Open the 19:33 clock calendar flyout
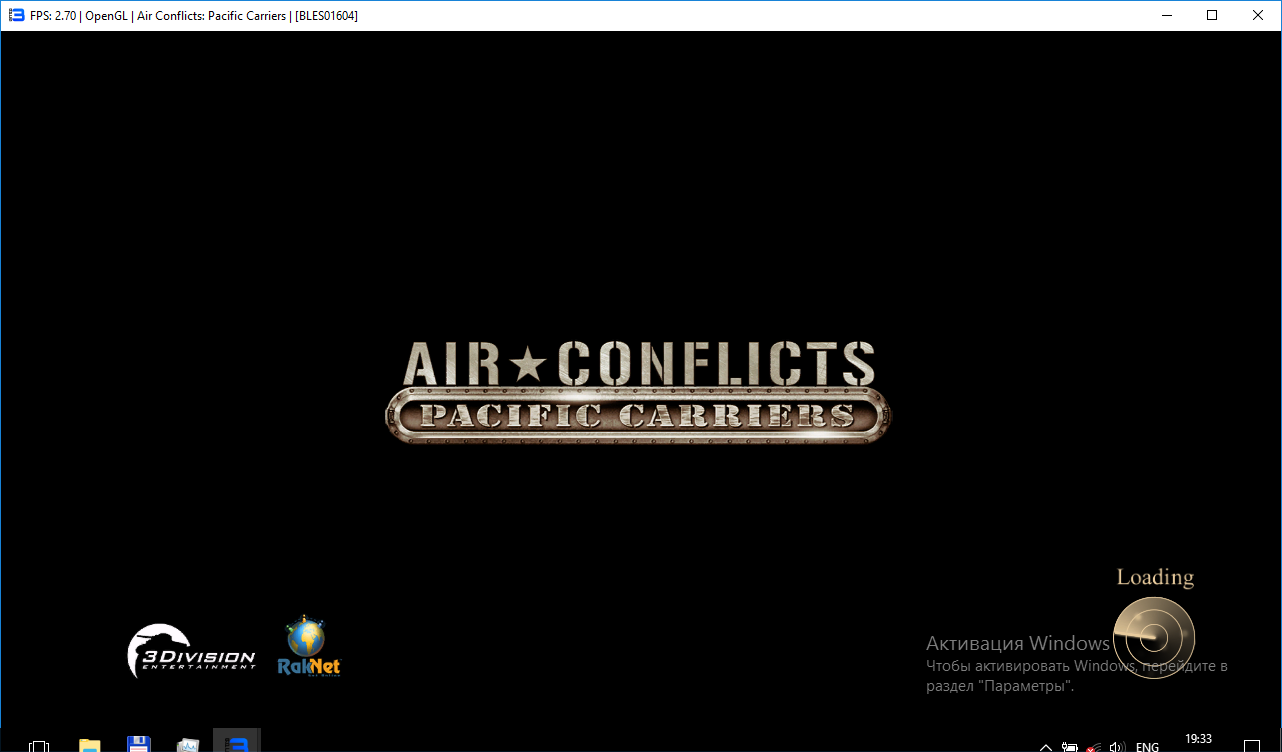The width and height of the screenshot is (1282, 752). click(x=1198, y=742)
